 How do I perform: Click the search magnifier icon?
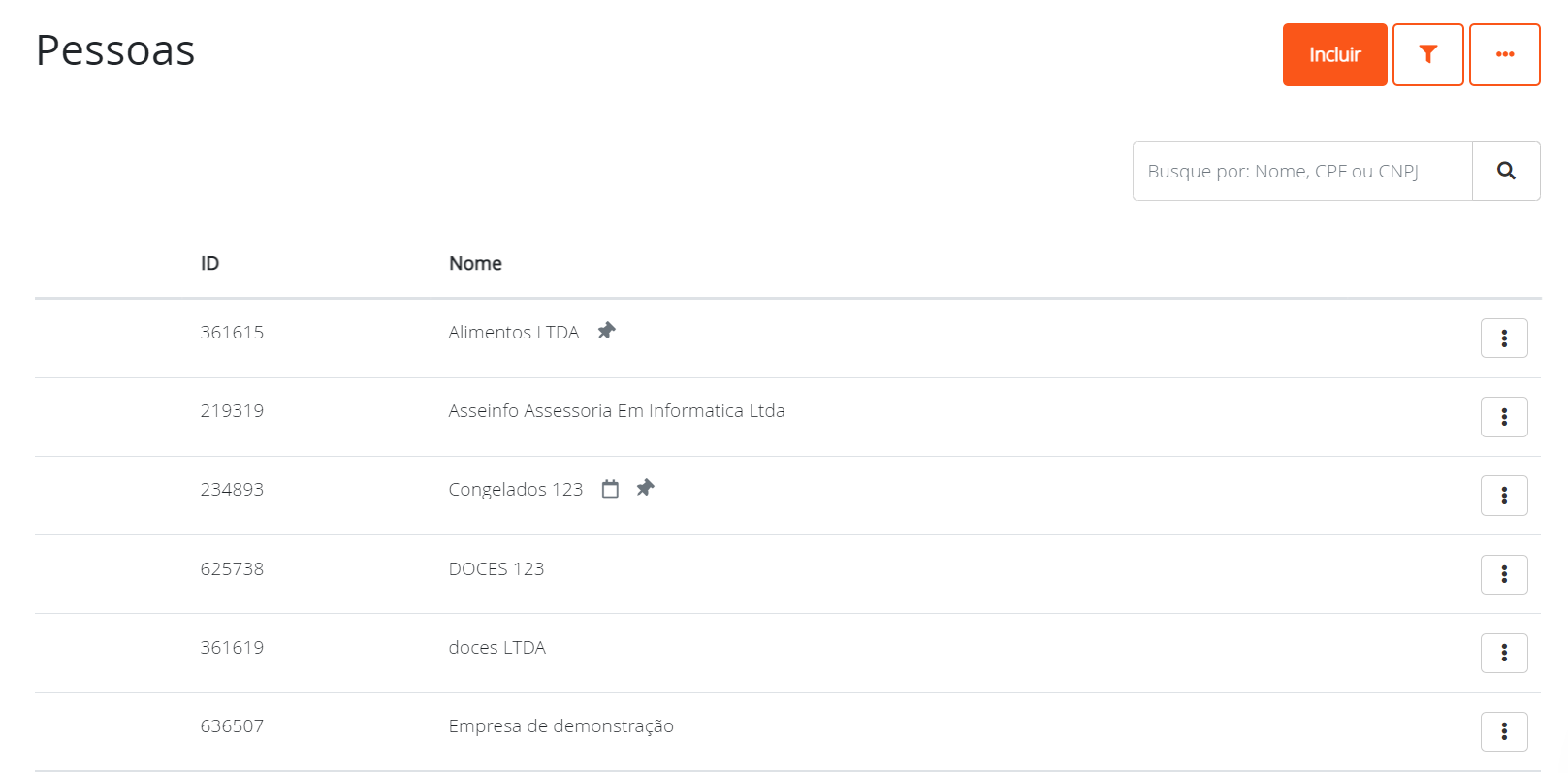1506,170
